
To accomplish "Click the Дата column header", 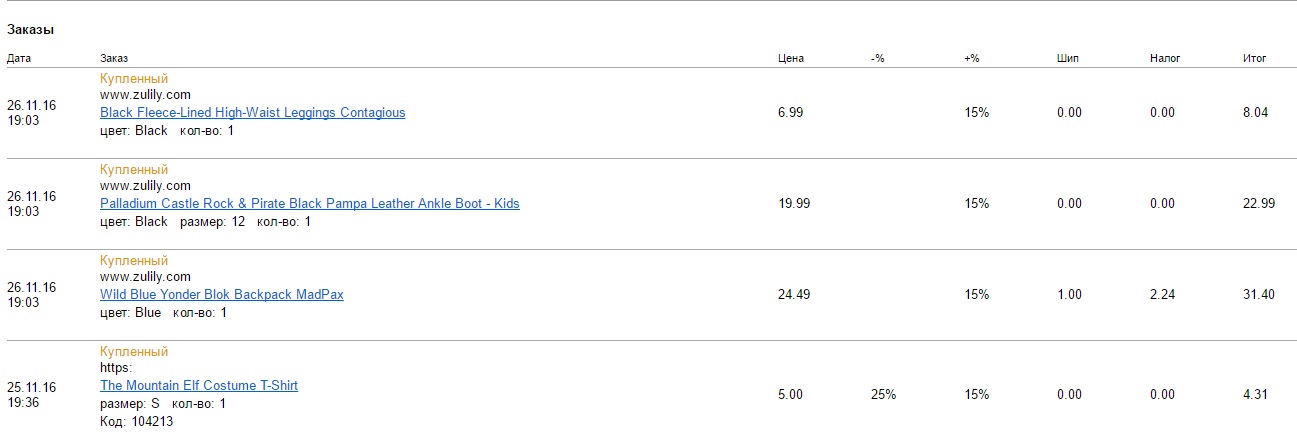I will [x=19, y=58].
